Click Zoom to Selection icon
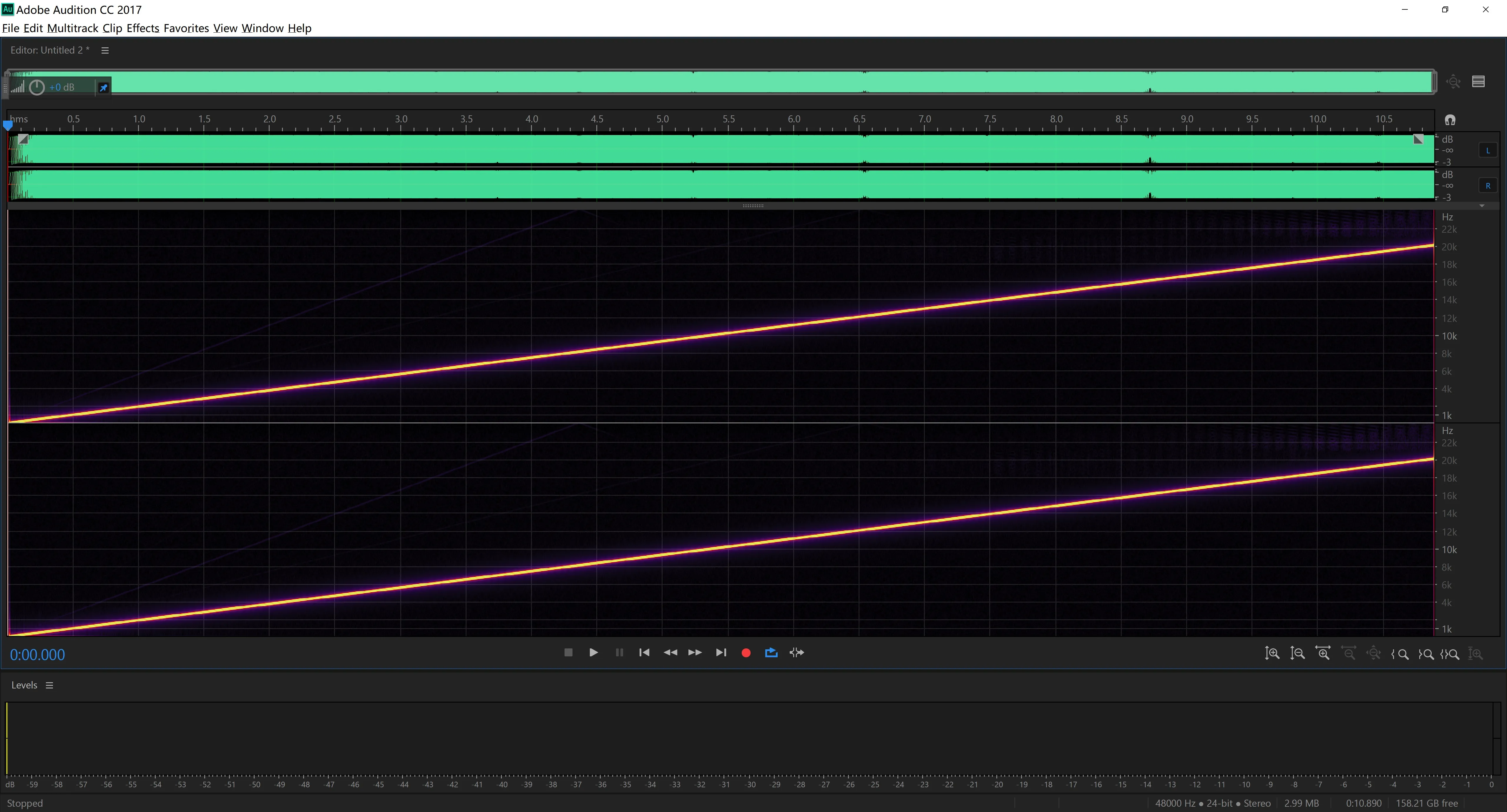 pos(1450,654)
